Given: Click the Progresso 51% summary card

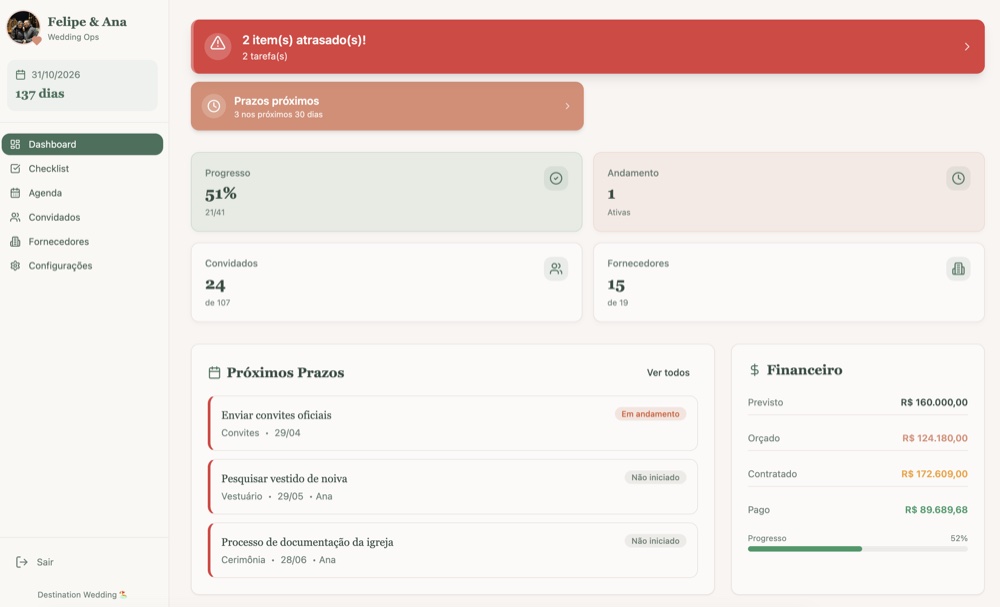Looking at the screenshot, I should click(386, 192).
